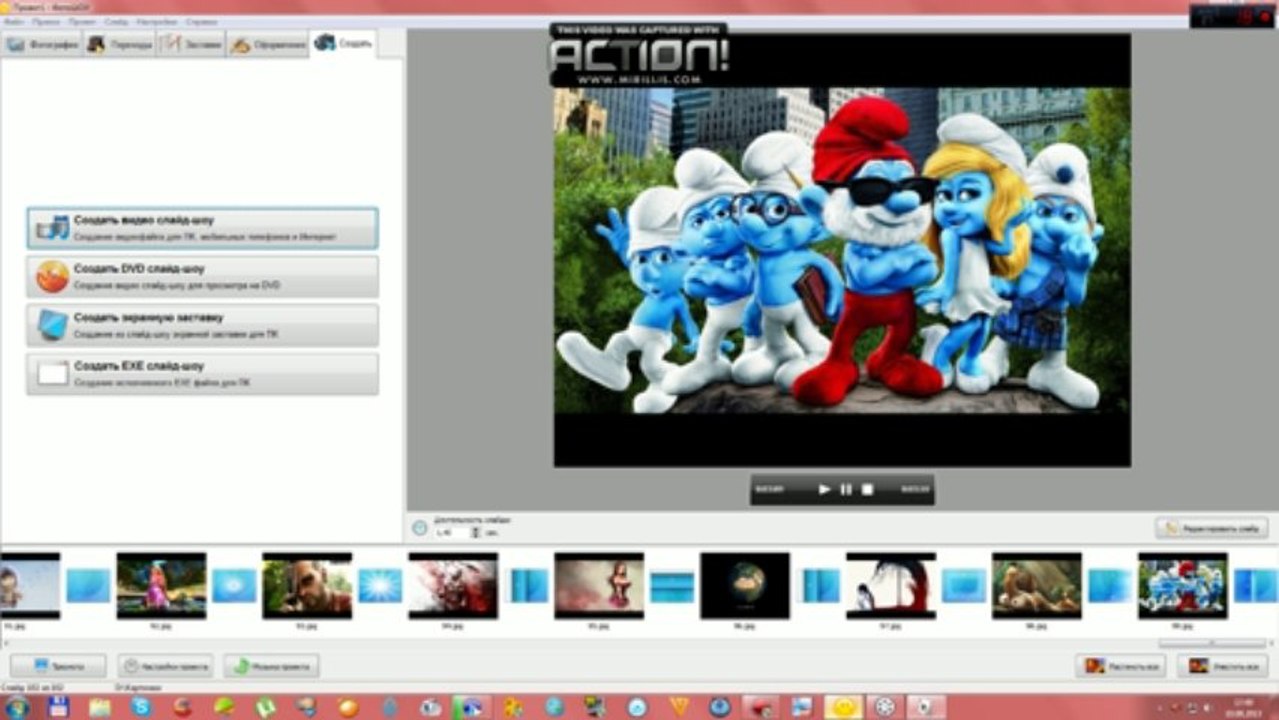Click the transition icon after the Earth slide
The height and width of the screenshot is (720, 1279).
tap(821, 585)
